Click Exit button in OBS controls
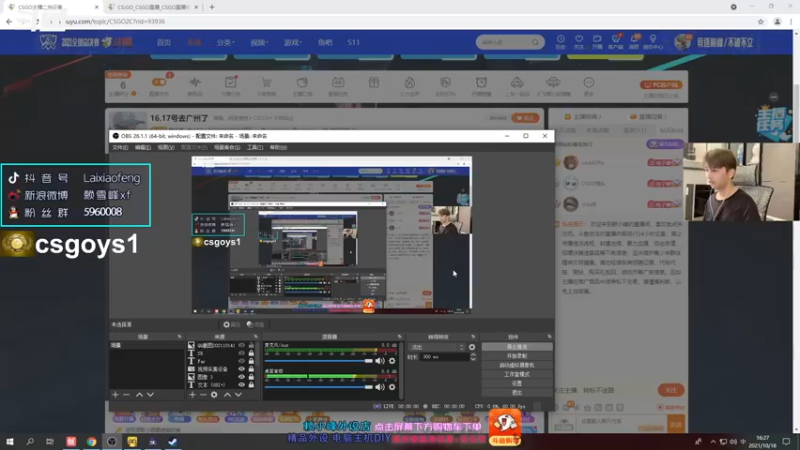 (517, 392)
